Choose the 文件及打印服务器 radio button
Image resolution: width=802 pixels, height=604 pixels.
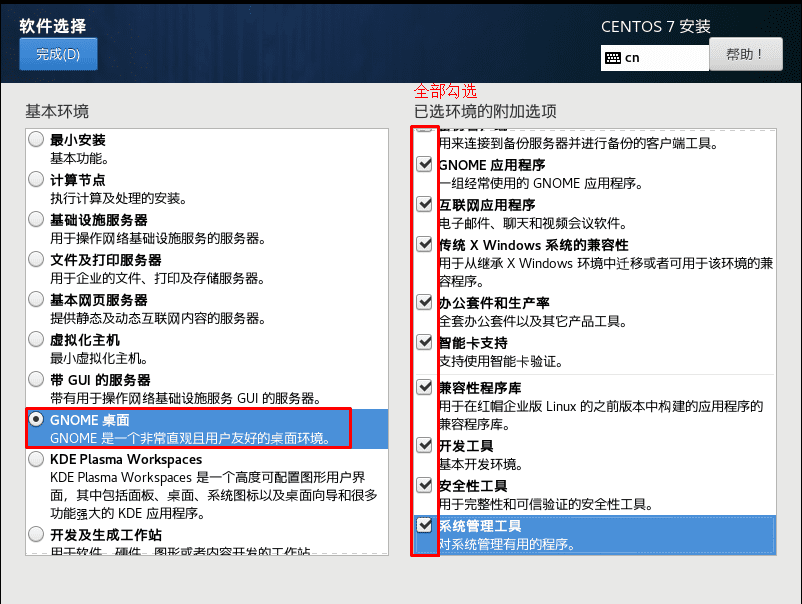click(36, 259)
